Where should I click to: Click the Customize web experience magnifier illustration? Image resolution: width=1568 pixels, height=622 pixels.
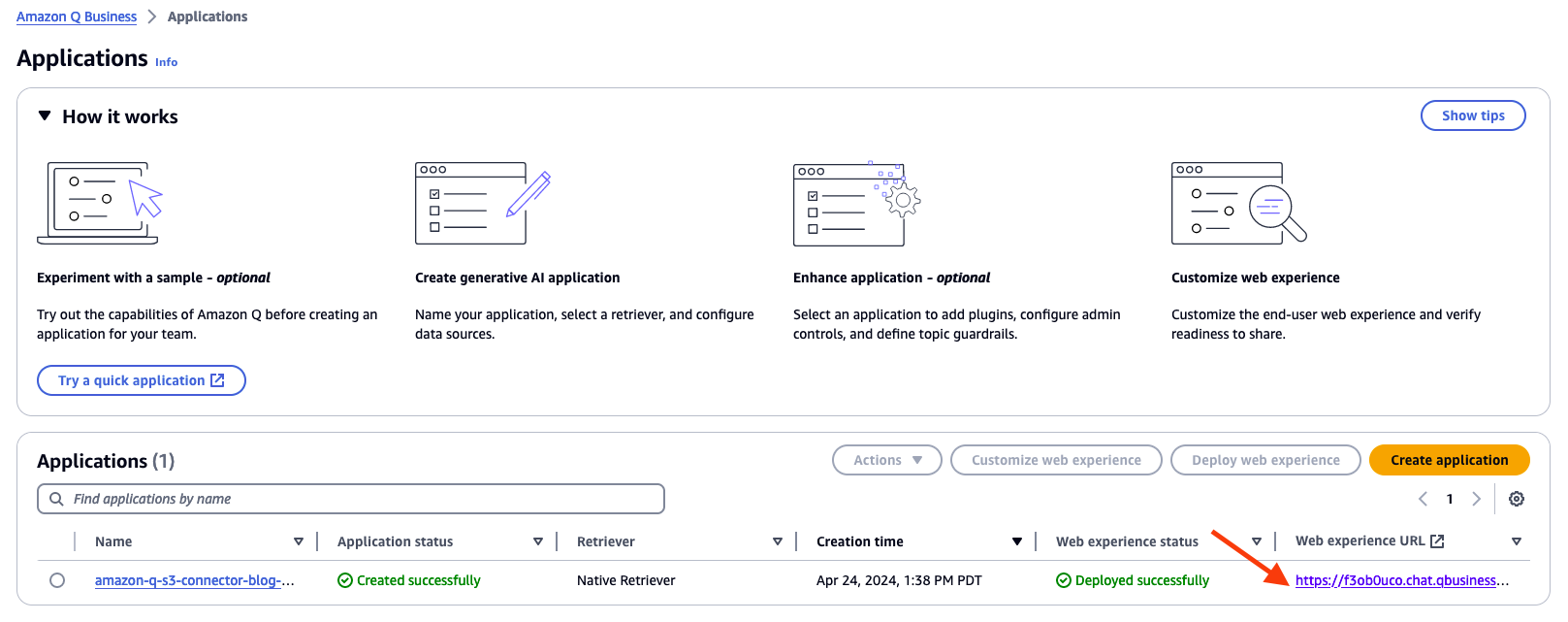point(1239,203)
